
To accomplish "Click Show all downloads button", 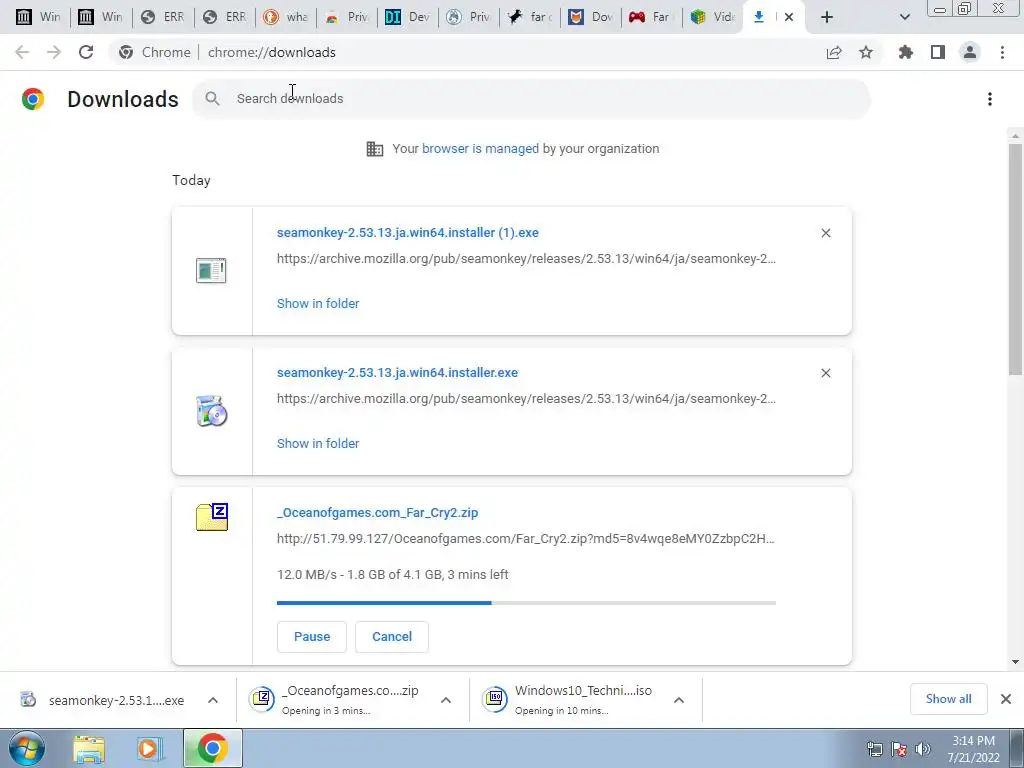I will (948, 699).
